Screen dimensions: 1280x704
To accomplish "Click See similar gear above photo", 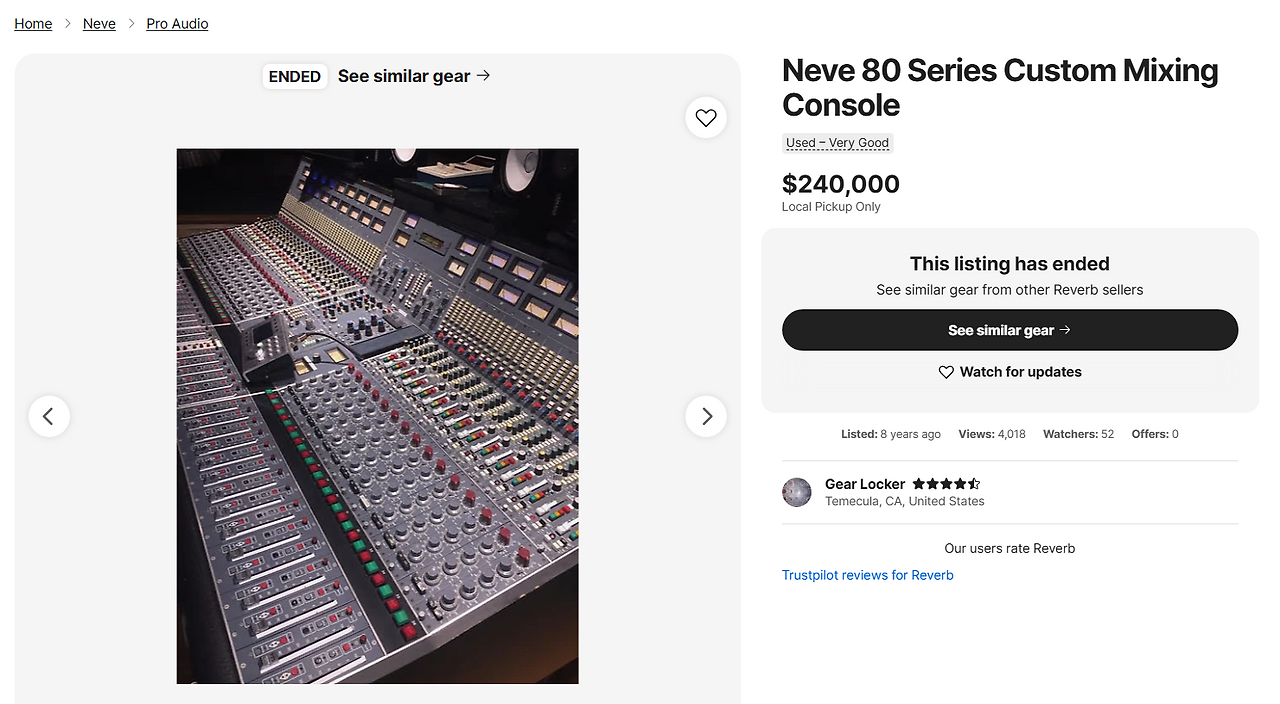I will tap(404, 76).
